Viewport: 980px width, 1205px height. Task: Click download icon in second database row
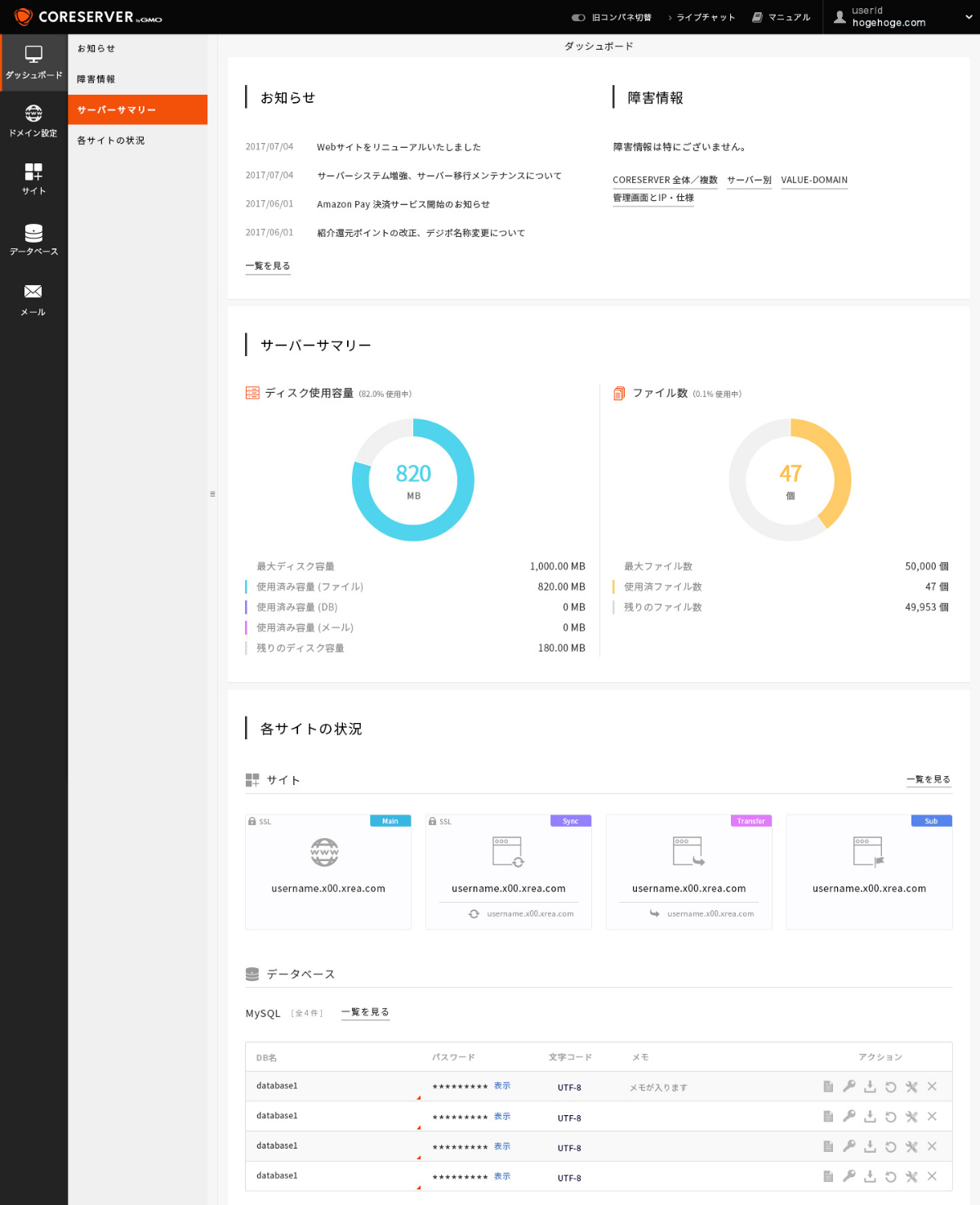click(870, 1117)
